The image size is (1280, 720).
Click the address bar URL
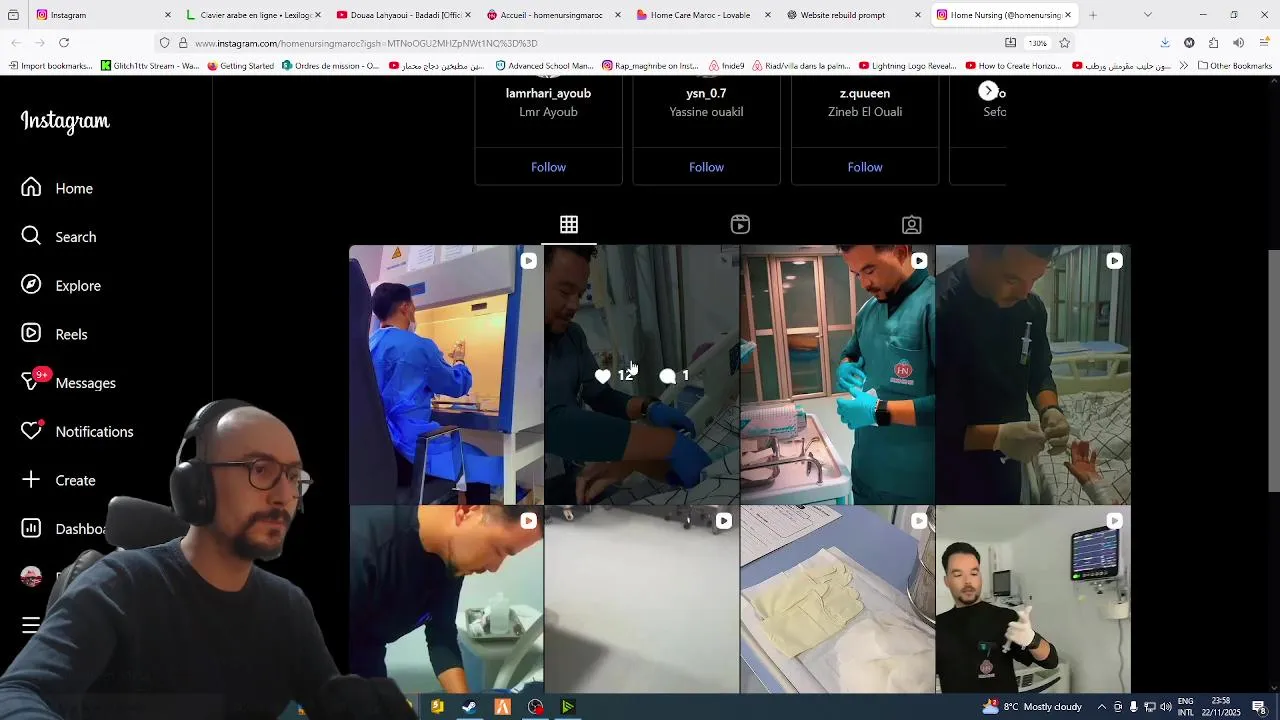(366, 43)
